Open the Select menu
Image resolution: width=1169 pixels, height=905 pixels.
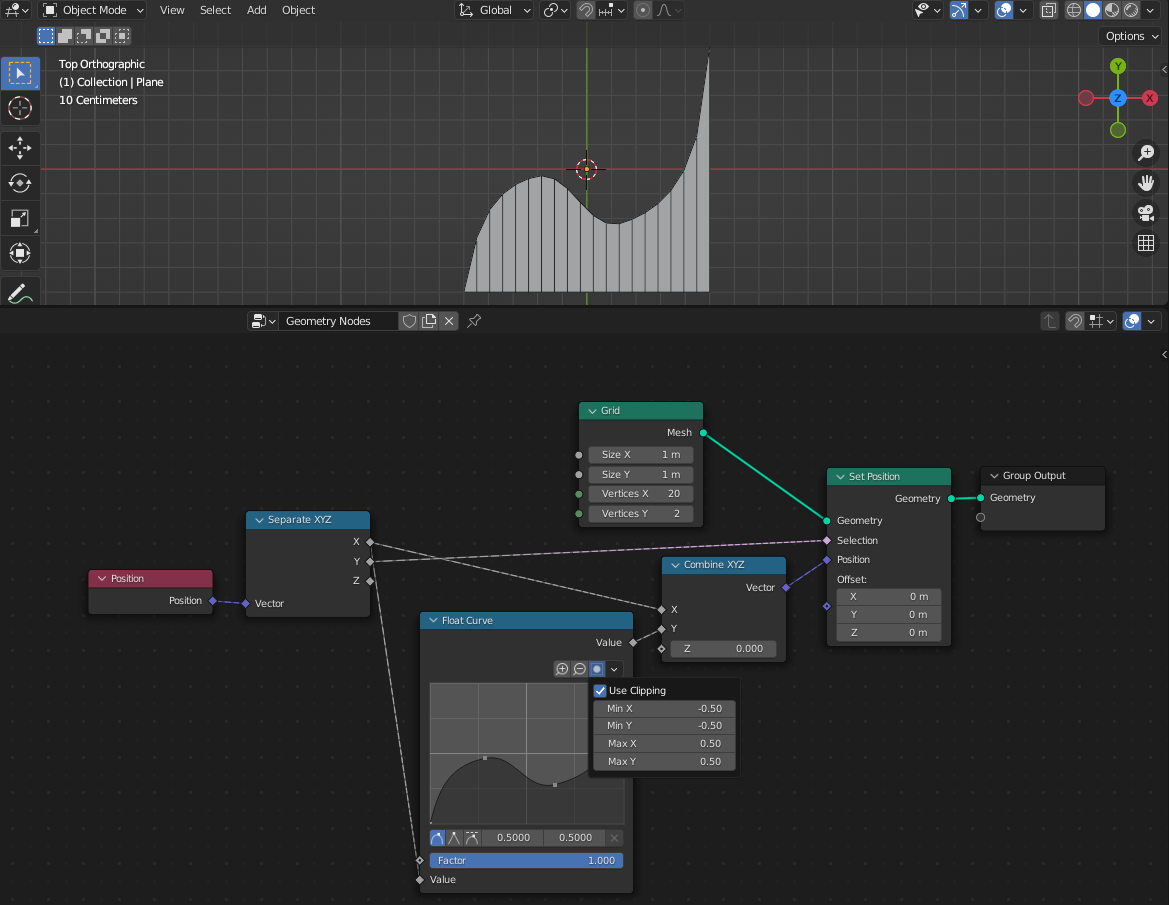[x=215, y=10]
